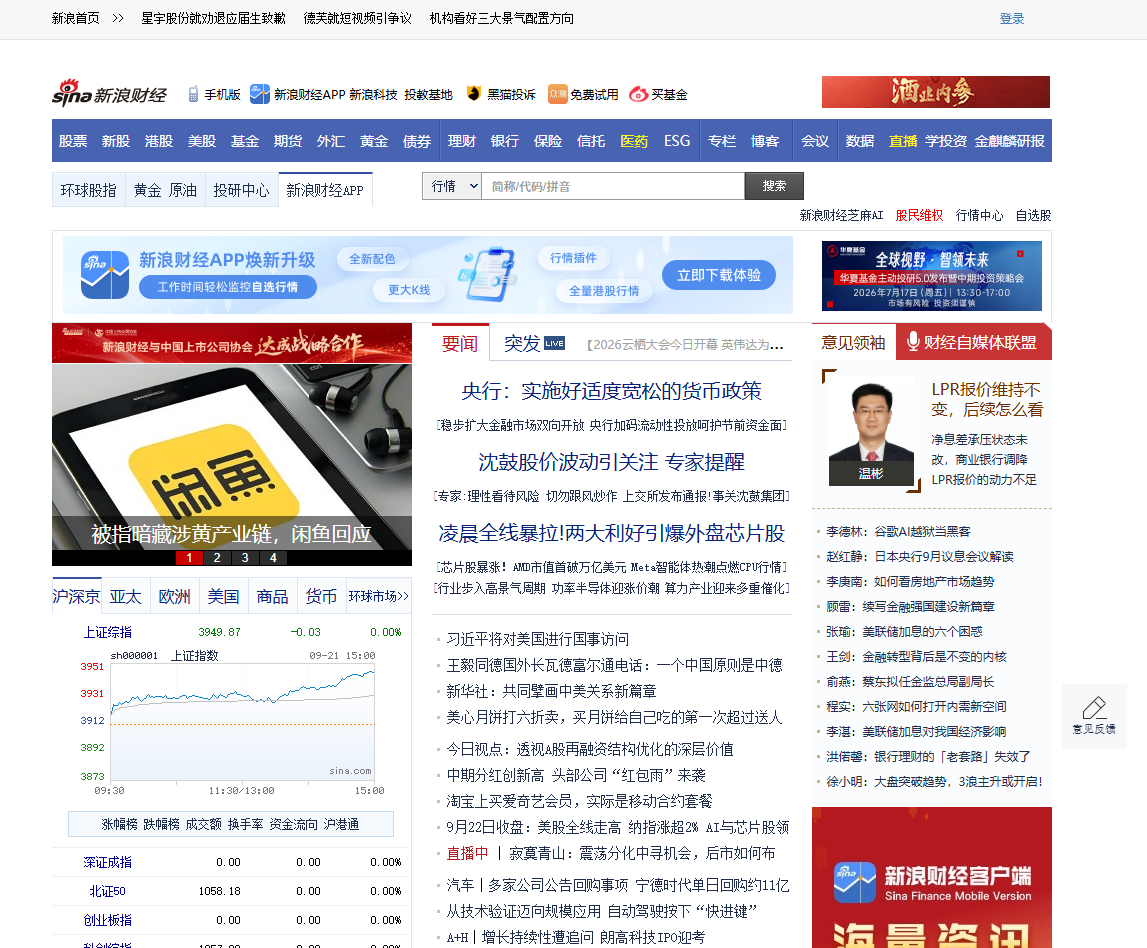Click the Shanghai index intraday chart
The height and width of the screenshot is (948, 1147).
242,723
